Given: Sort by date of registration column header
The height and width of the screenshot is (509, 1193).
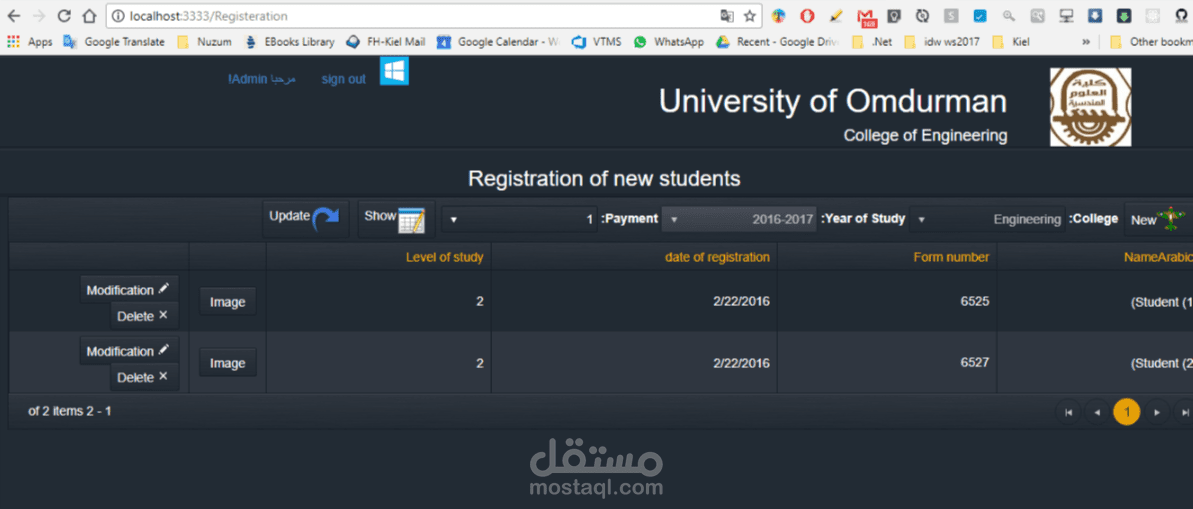Looking at the screenshot, I should pos(717,257).
